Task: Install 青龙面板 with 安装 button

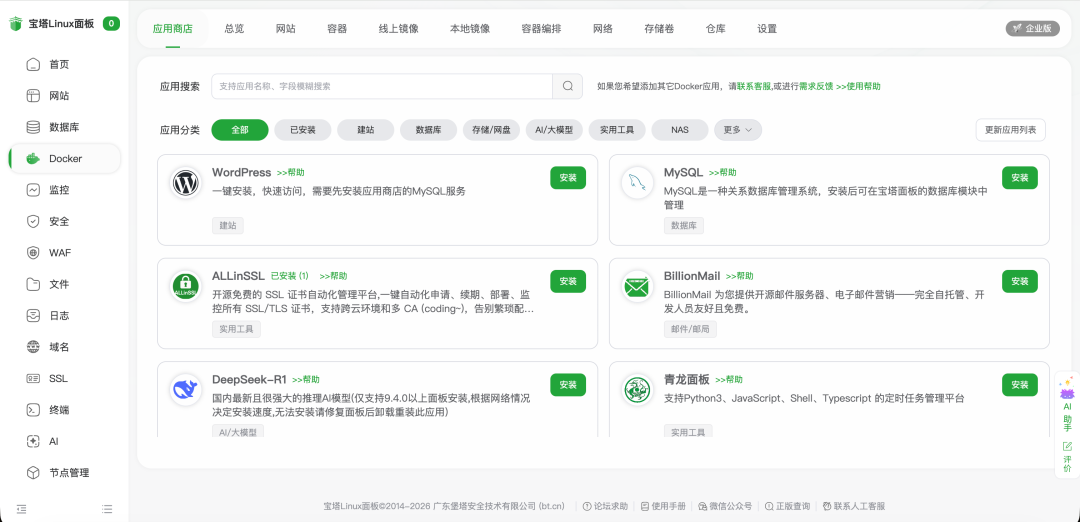Action: tap(1019, 384)
